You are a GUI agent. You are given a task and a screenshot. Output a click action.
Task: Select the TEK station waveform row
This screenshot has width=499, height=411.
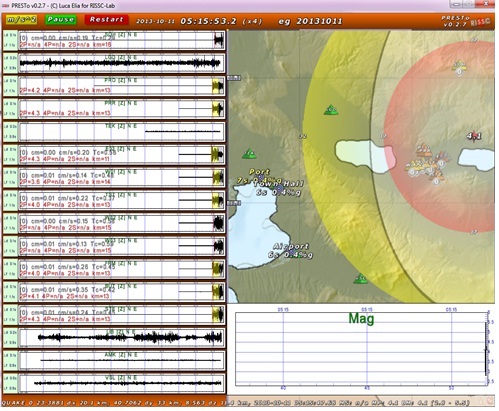click(x=122, y=132)
